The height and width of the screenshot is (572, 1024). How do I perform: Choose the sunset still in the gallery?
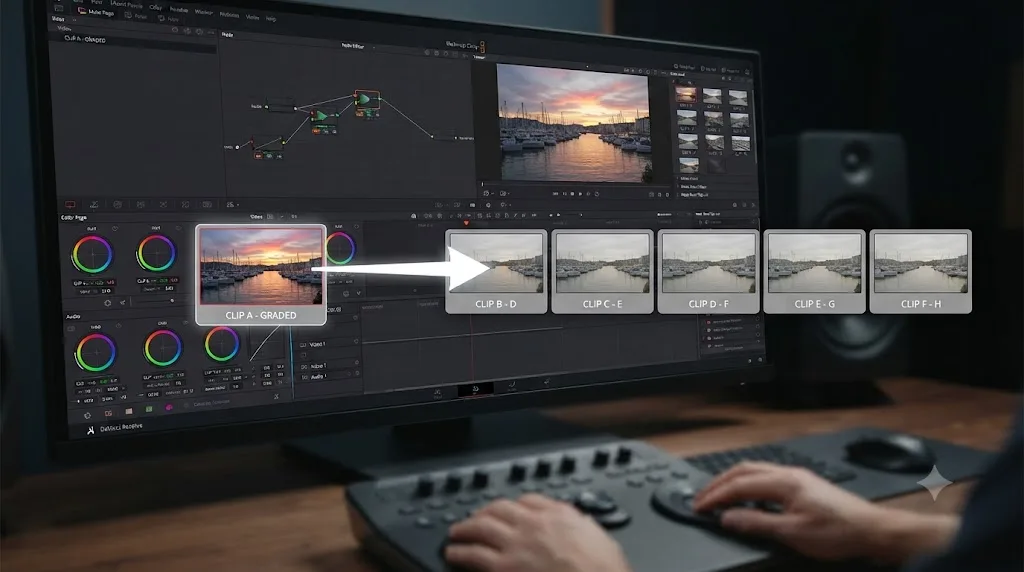685,97
